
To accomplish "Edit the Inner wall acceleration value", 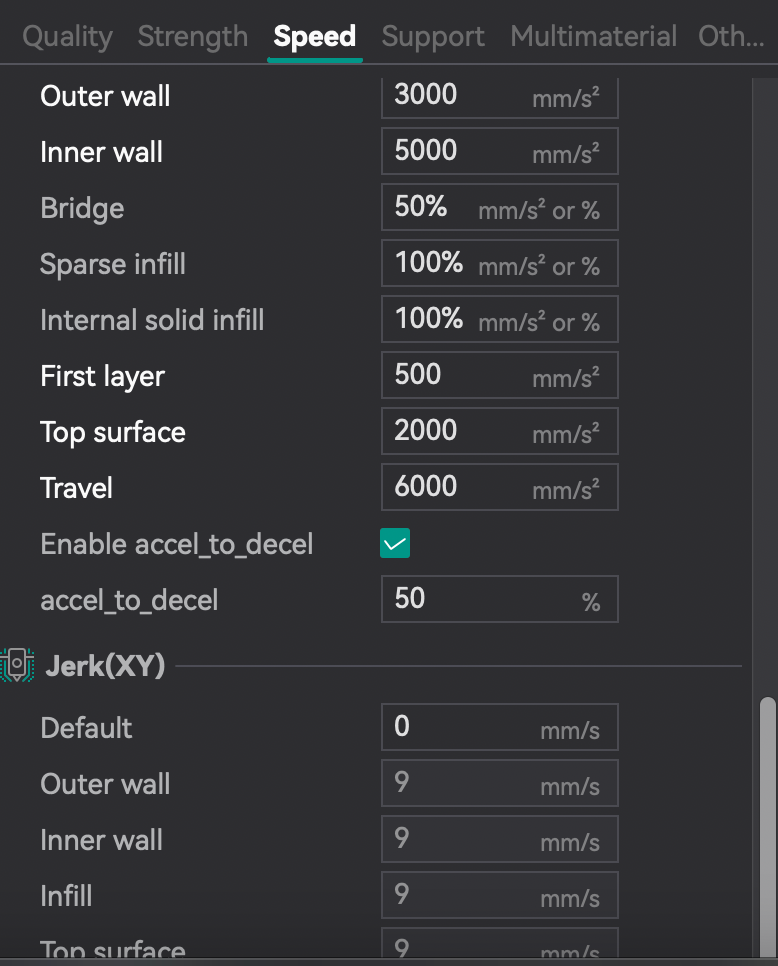I will [x=460, y=151].
